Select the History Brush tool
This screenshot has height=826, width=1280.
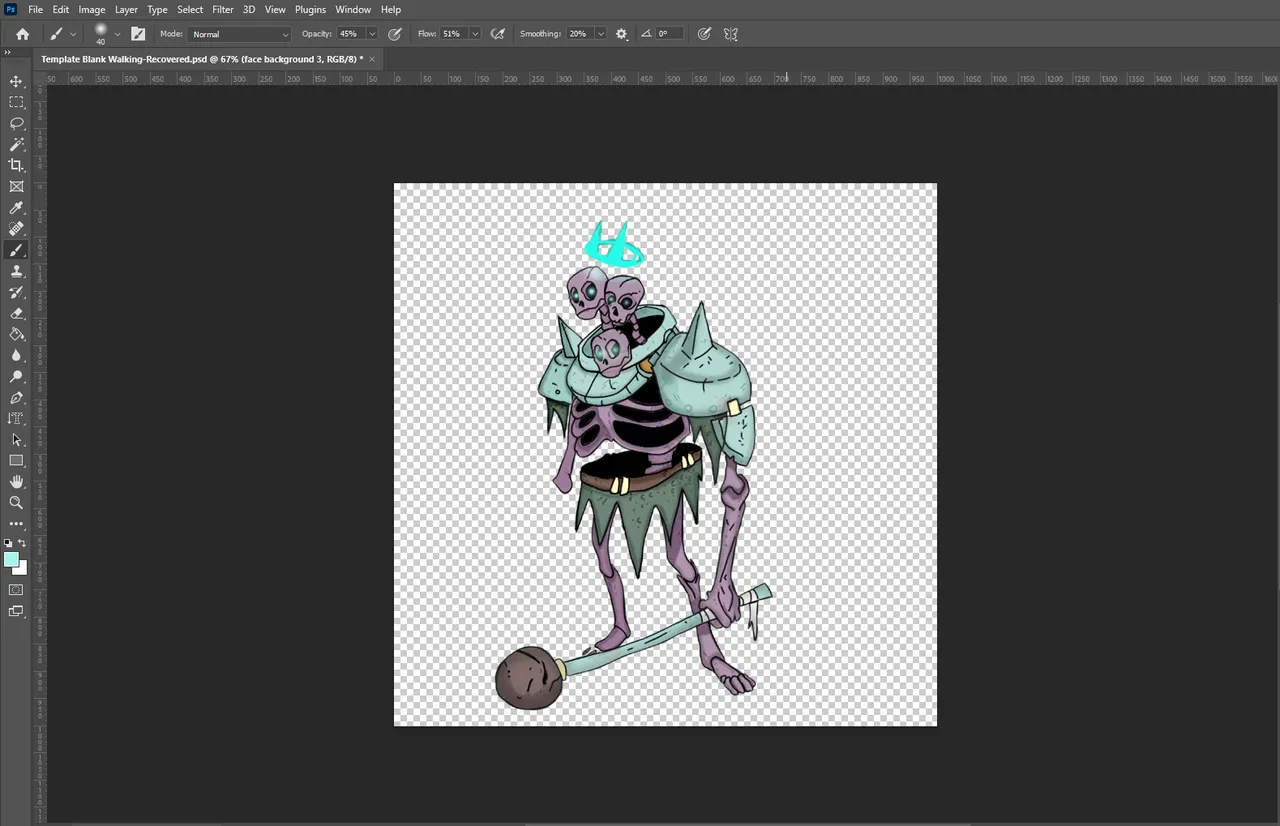(x=16, y=292)
